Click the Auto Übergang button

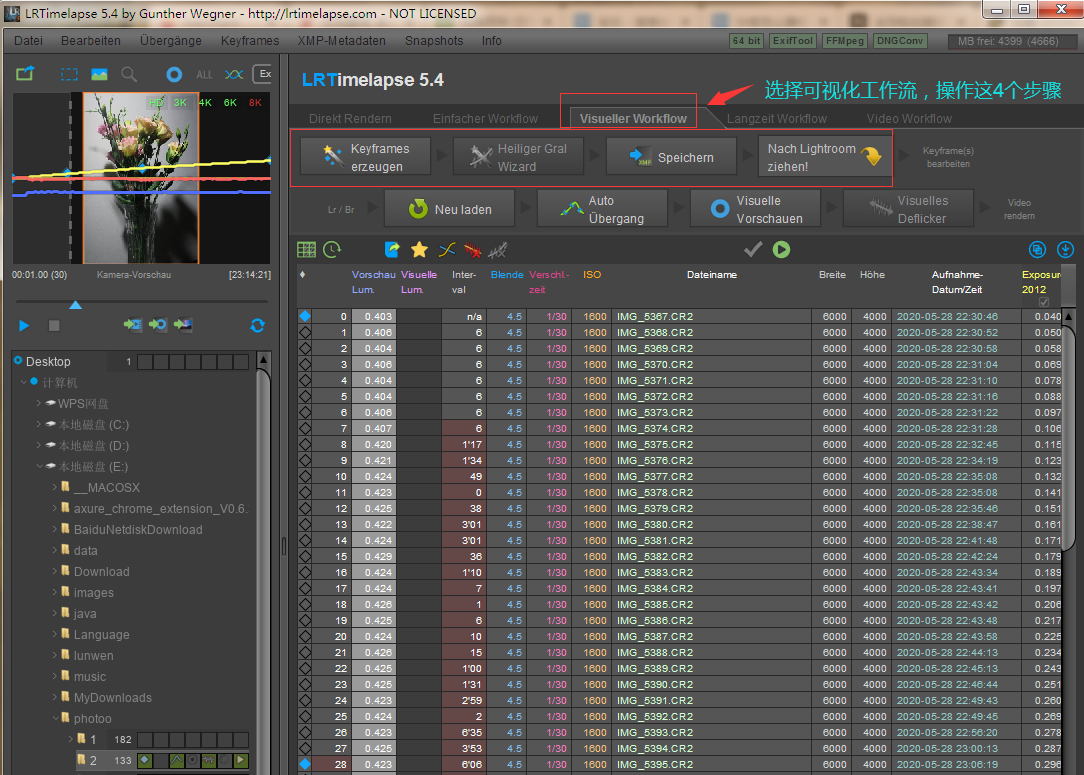(x=603, y=209)
